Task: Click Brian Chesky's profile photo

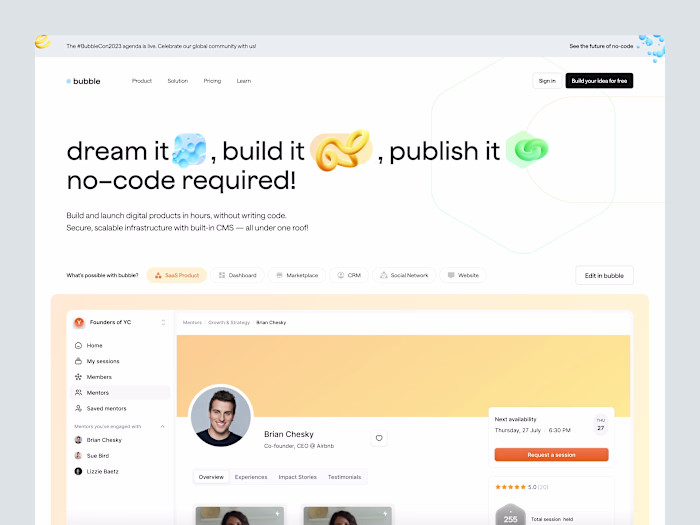Action: [221, 417]
